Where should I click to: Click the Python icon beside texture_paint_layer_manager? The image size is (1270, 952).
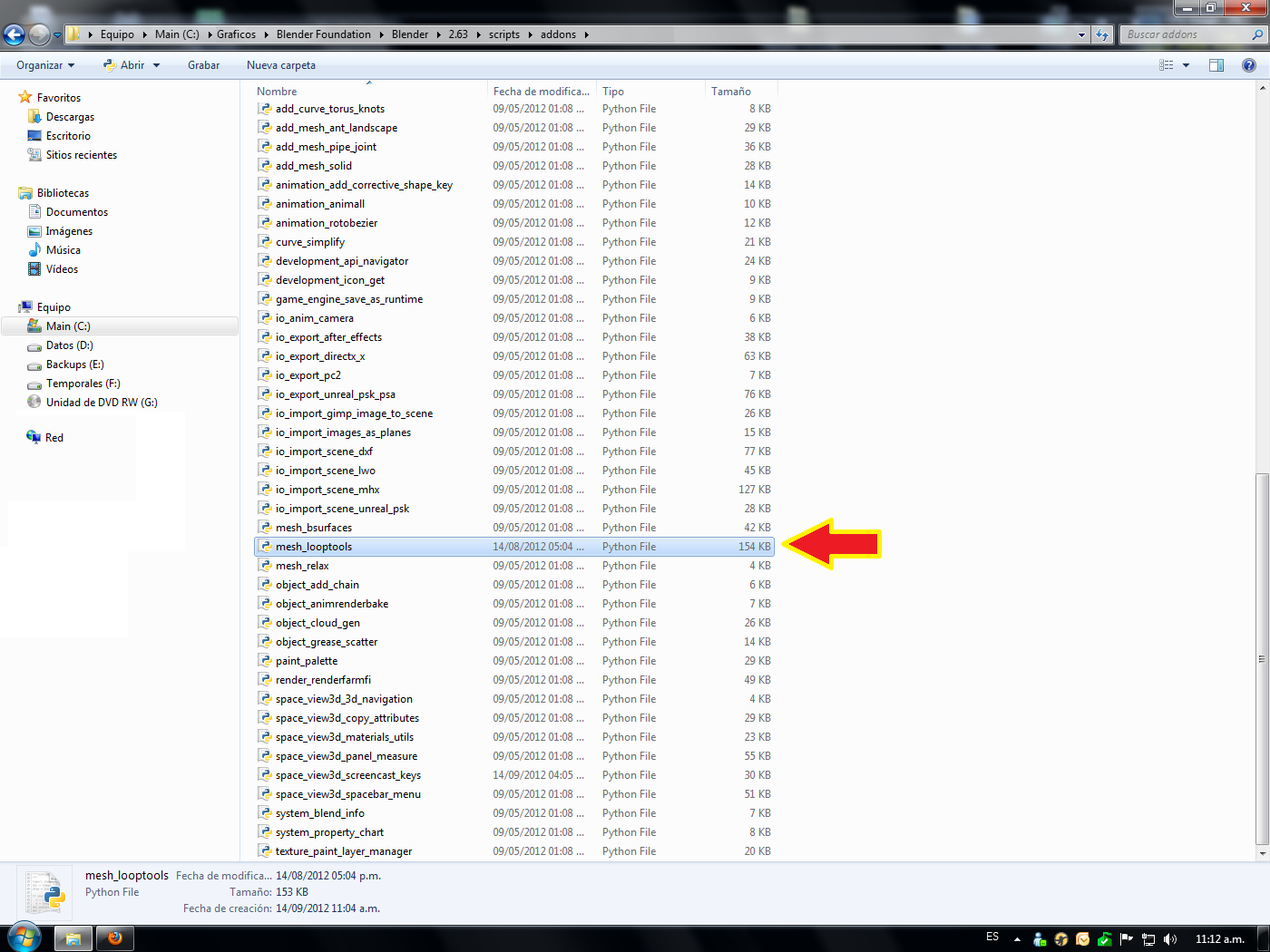[x=265, y=851]
